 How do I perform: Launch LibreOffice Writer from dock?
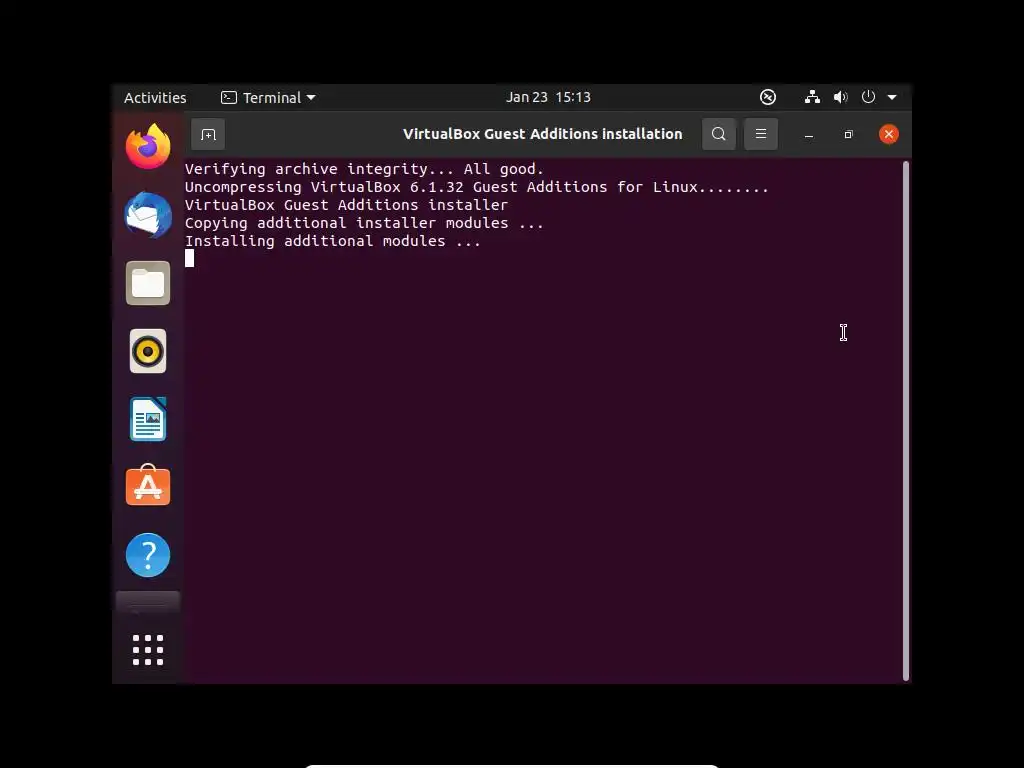tap(148, 419)
